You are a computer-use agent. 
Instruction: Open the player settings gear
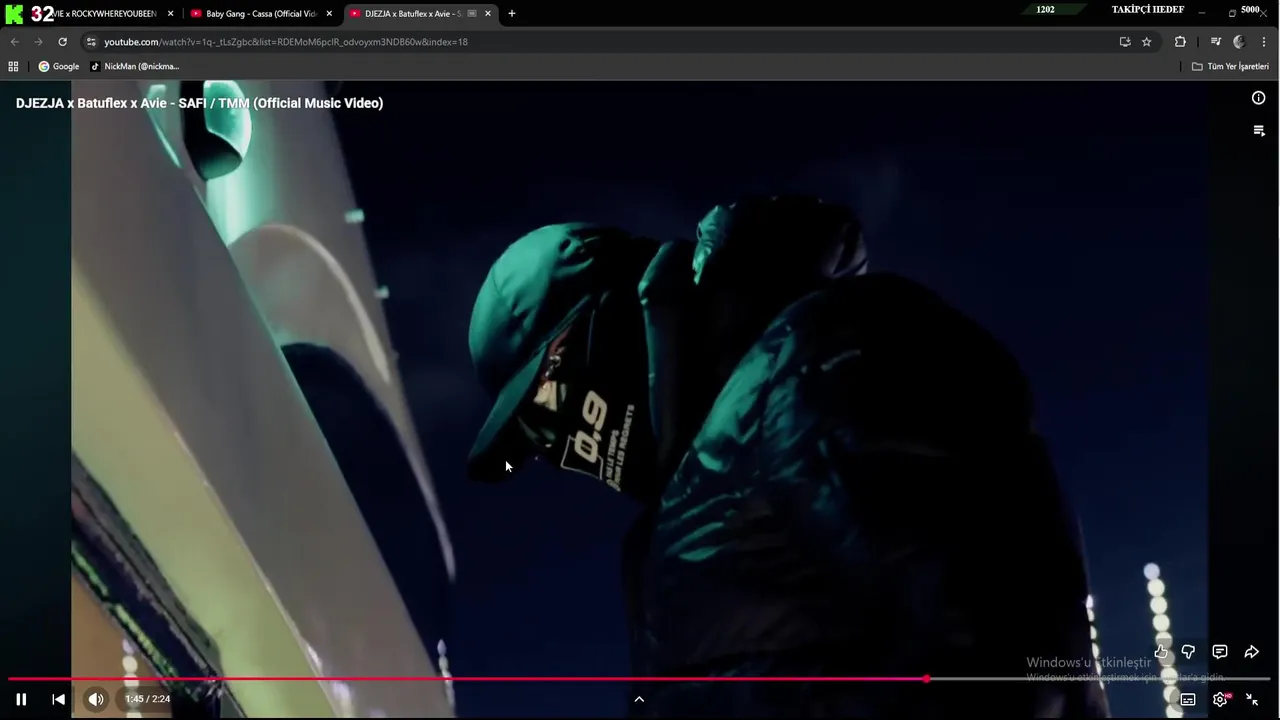[1220, 699]
